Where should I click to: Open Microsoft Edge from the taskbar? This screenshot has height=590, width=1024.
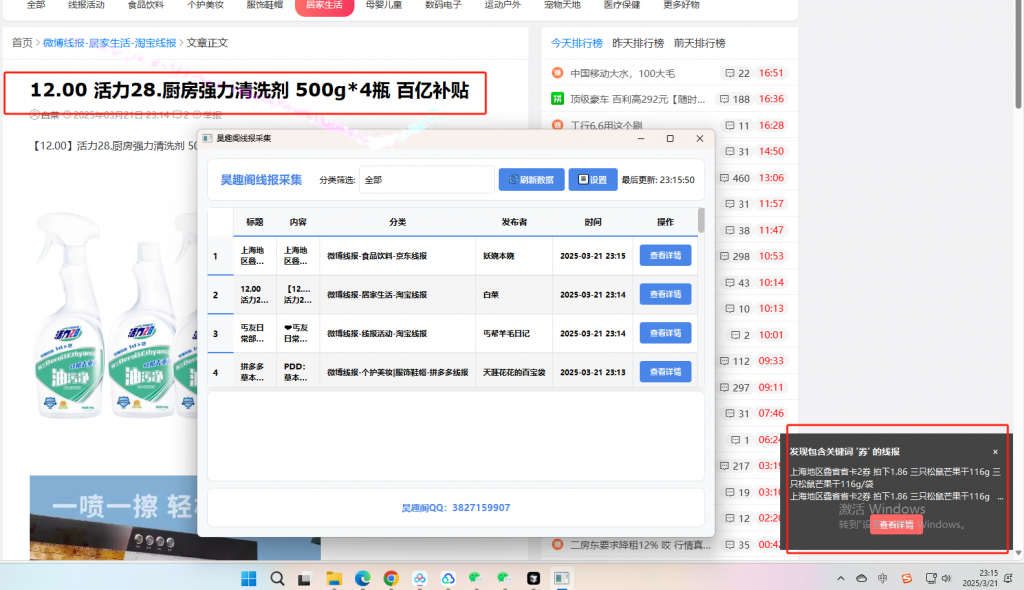point(362,578)
